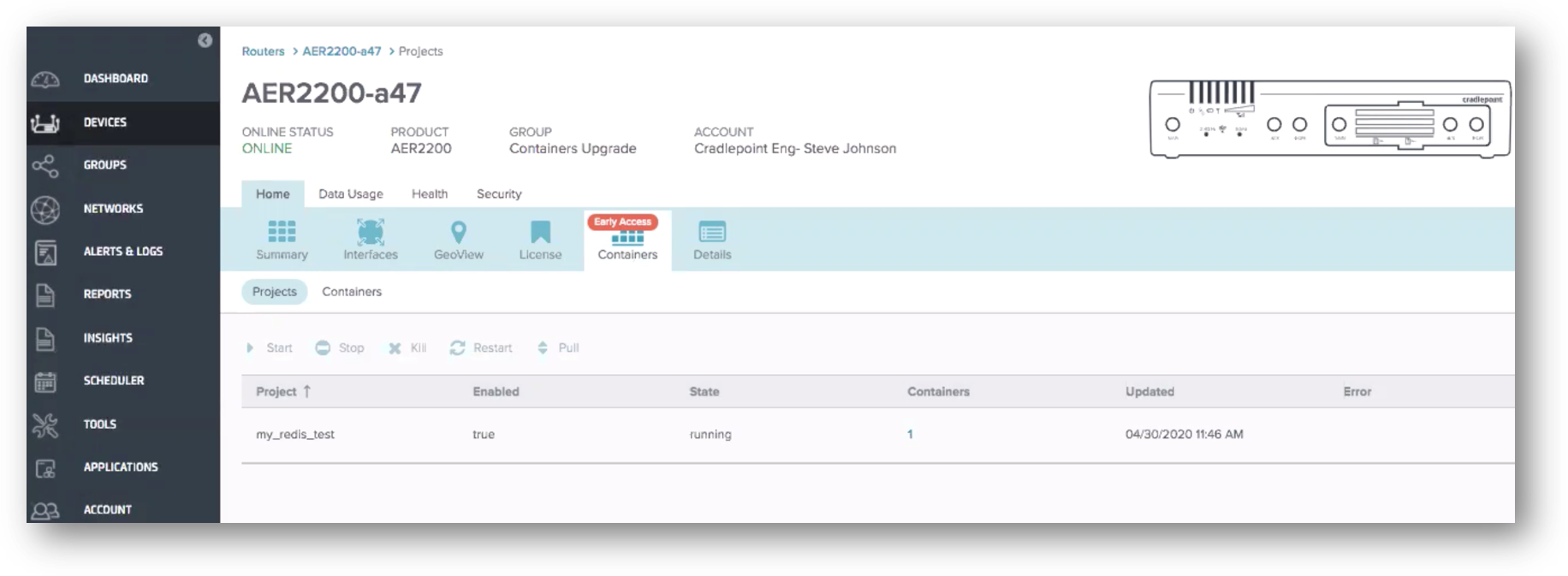Click the Updated column header
Viewport: 1568px width, 576px height.
pos(1150,392)
